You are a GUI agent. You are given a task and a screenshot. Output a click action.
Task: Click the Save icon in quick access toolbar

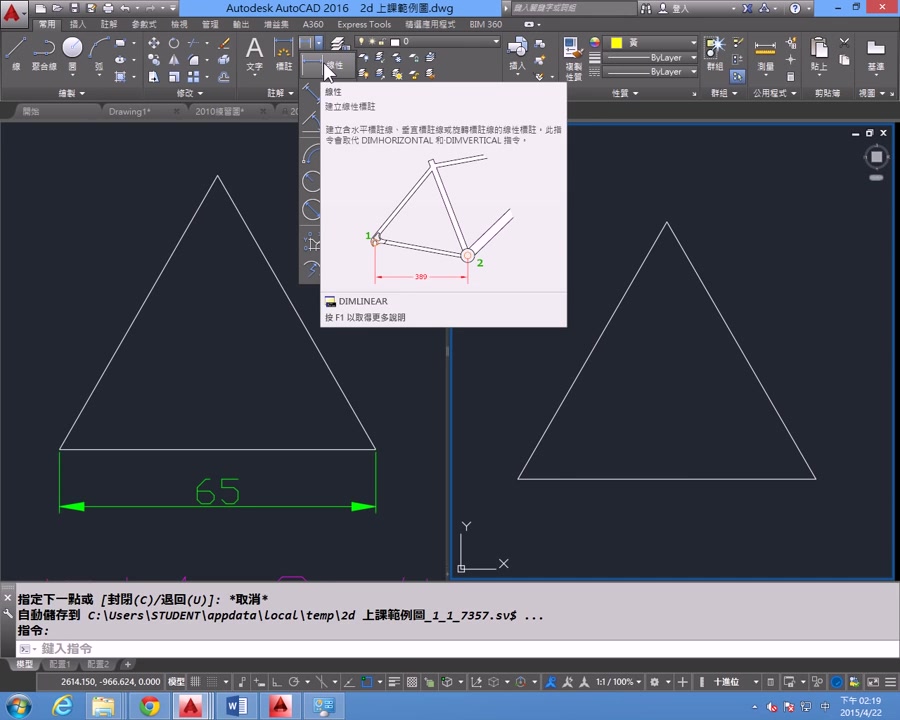click(x=74, y=8)
